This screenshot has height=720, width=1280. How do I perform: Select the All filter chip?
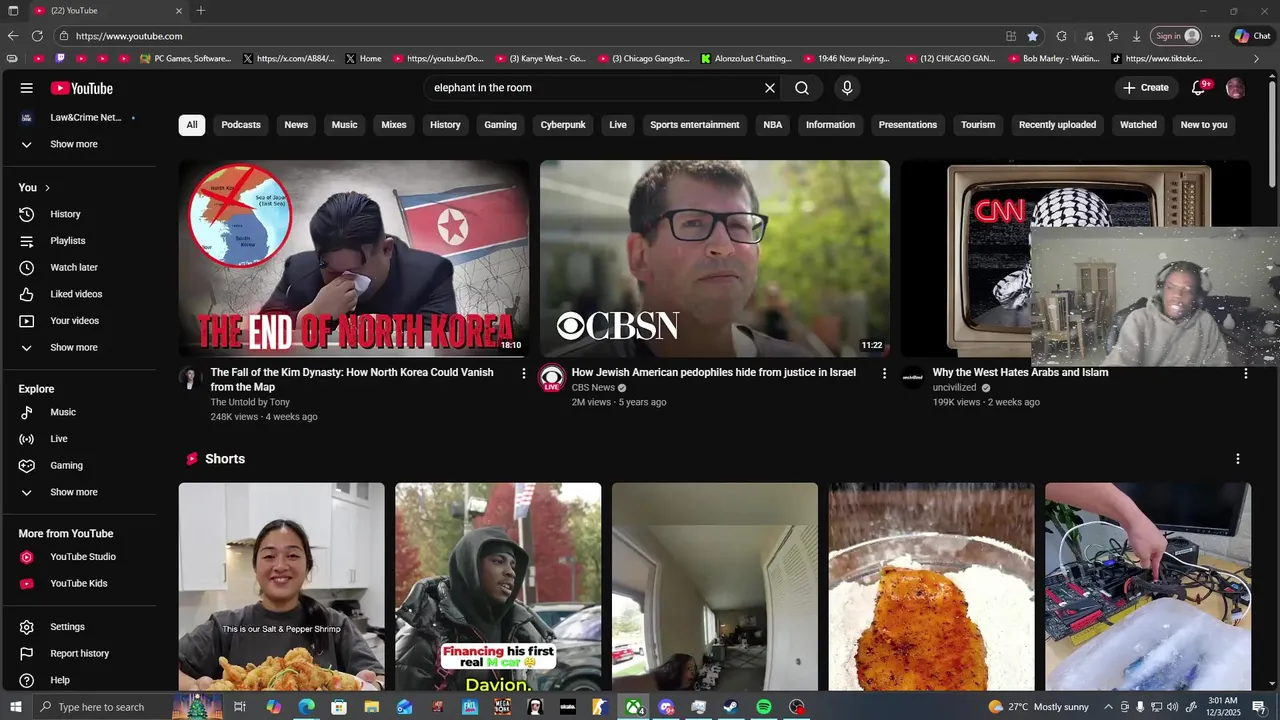point(191,125)
